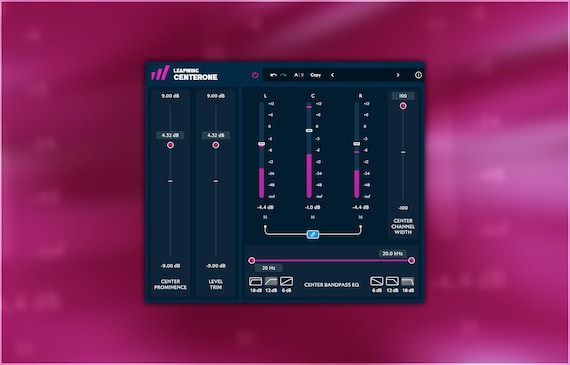This screenshot has width=570, height=365.
Task: Mute the C channel with M button
Action: [313, 217]
